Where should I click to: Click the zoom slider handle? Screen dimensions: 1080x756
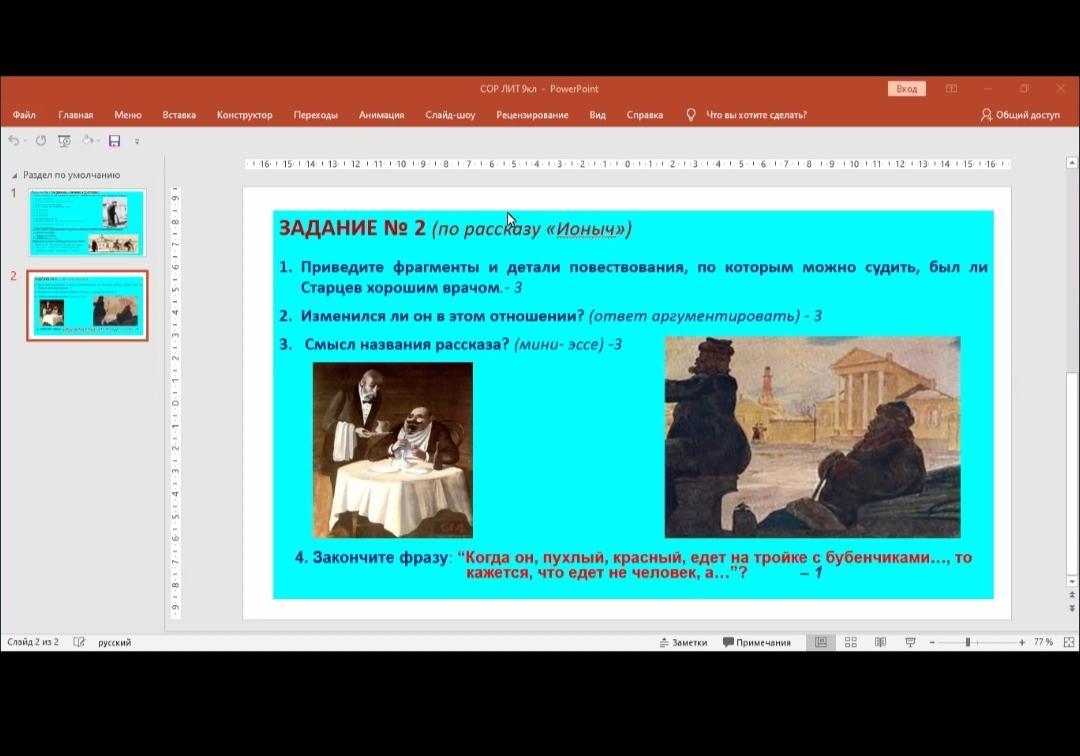(x=968, y=642)
